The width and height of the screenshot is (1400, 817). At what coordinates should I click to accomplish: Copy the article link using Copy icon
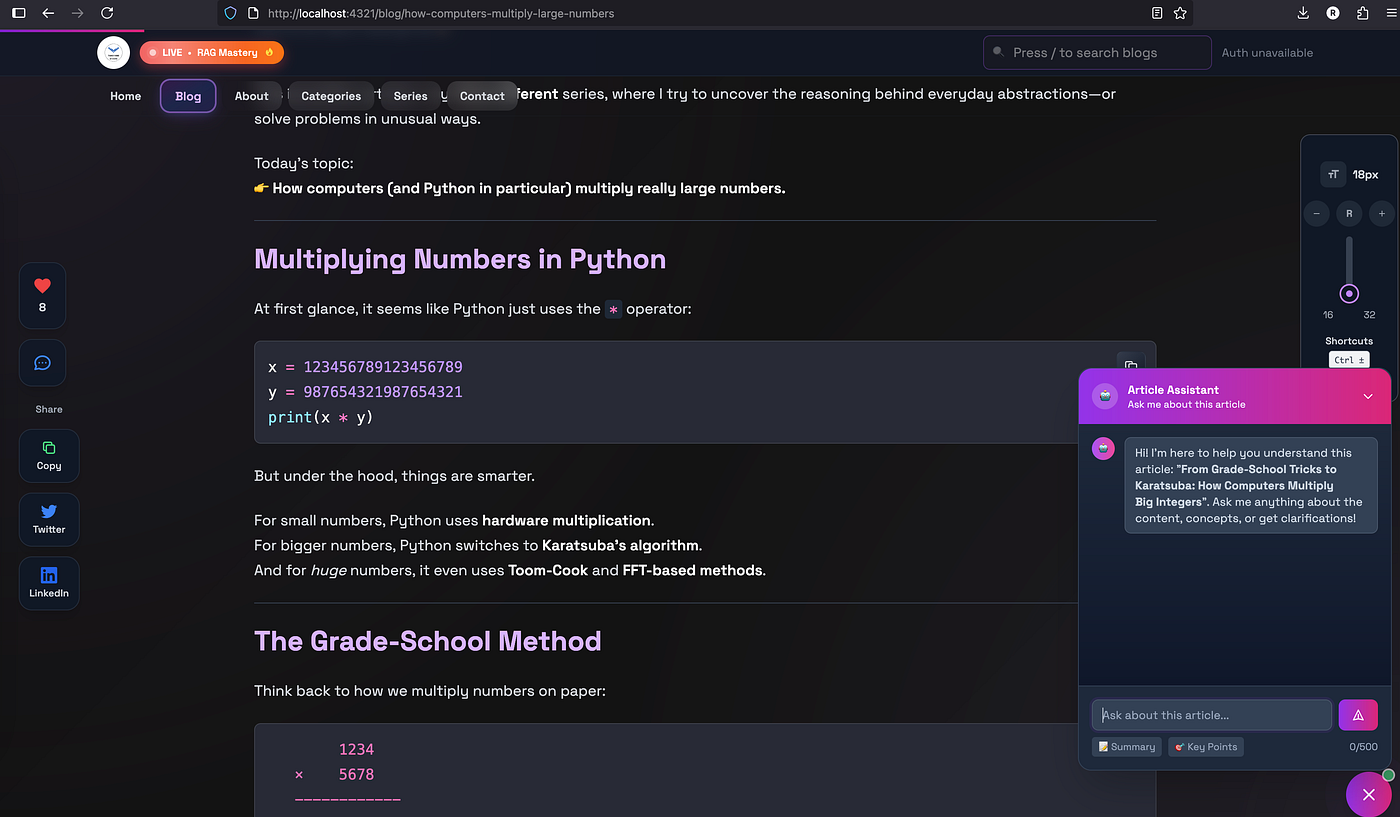coord(48,455)
